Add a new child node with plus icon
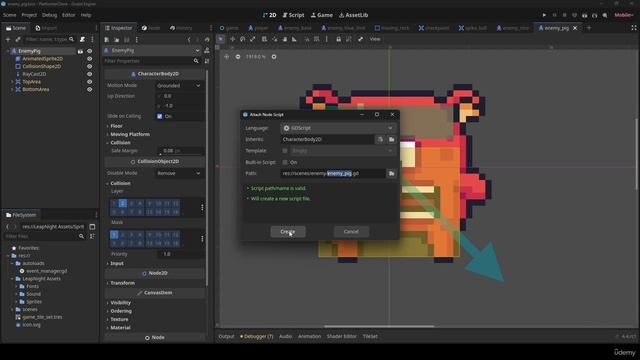The width and height of the screenshot is (640, 360). coord(8,40)
